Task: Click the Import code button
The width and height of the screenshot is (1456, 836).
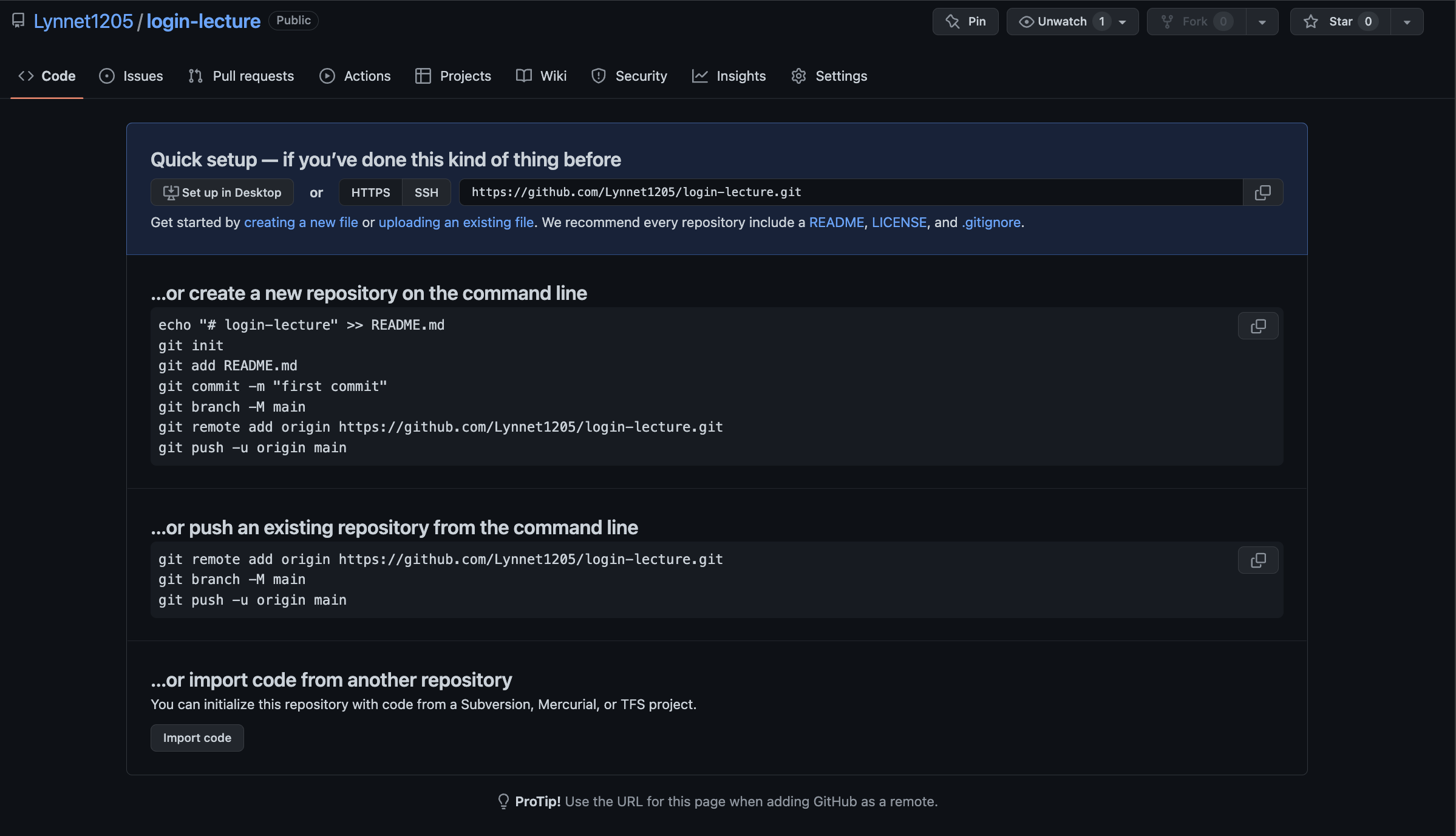Action: [197, 738]
